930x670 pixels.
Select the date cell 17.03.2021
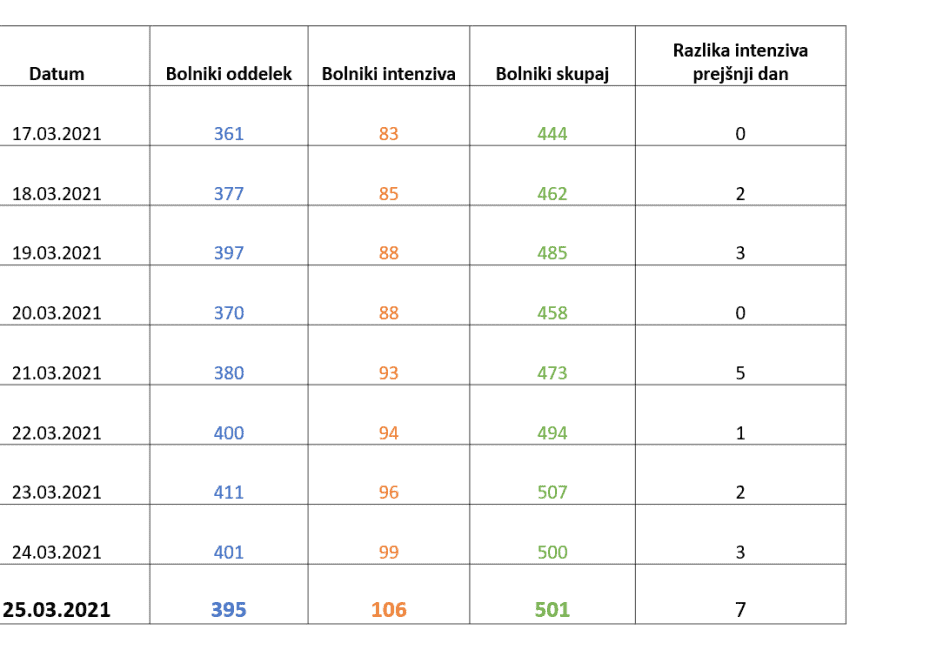click(57, 134)
